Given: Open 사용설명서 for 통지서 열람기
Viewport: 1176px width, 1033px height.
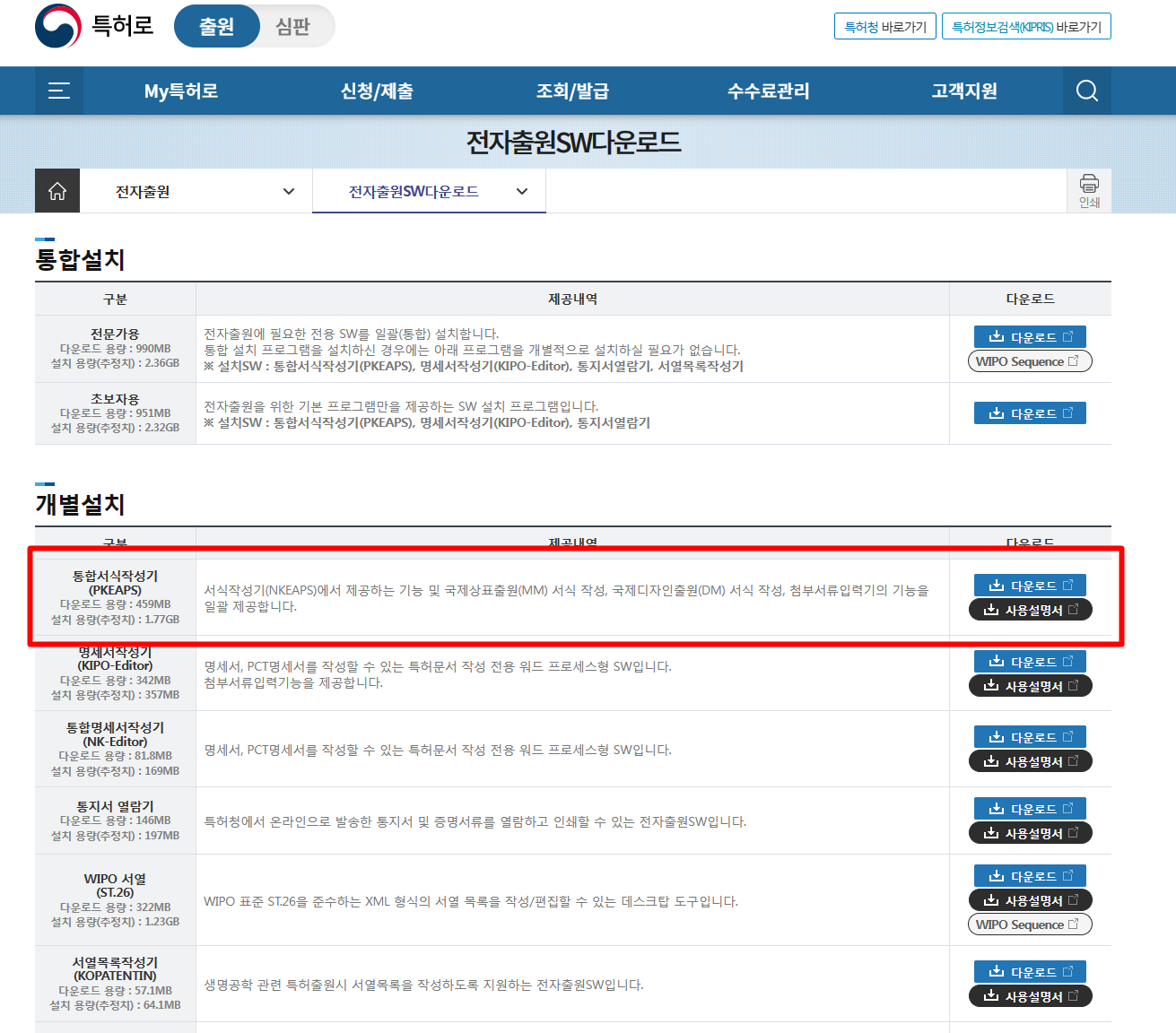Looking at the screenshot, I should [x=1030, y=833].
